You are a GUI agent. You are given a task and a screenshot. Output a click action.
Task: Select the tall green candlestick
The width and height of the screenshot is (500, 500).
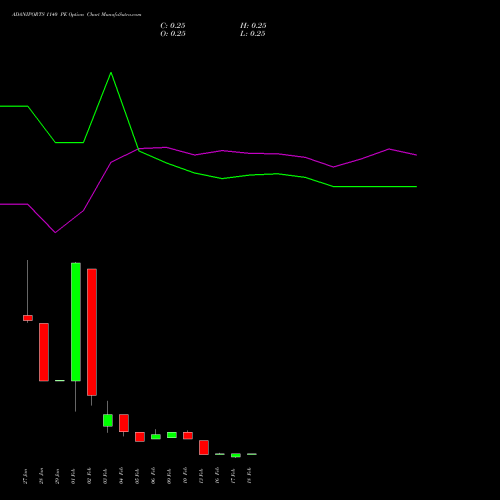(x=76, y=322)
